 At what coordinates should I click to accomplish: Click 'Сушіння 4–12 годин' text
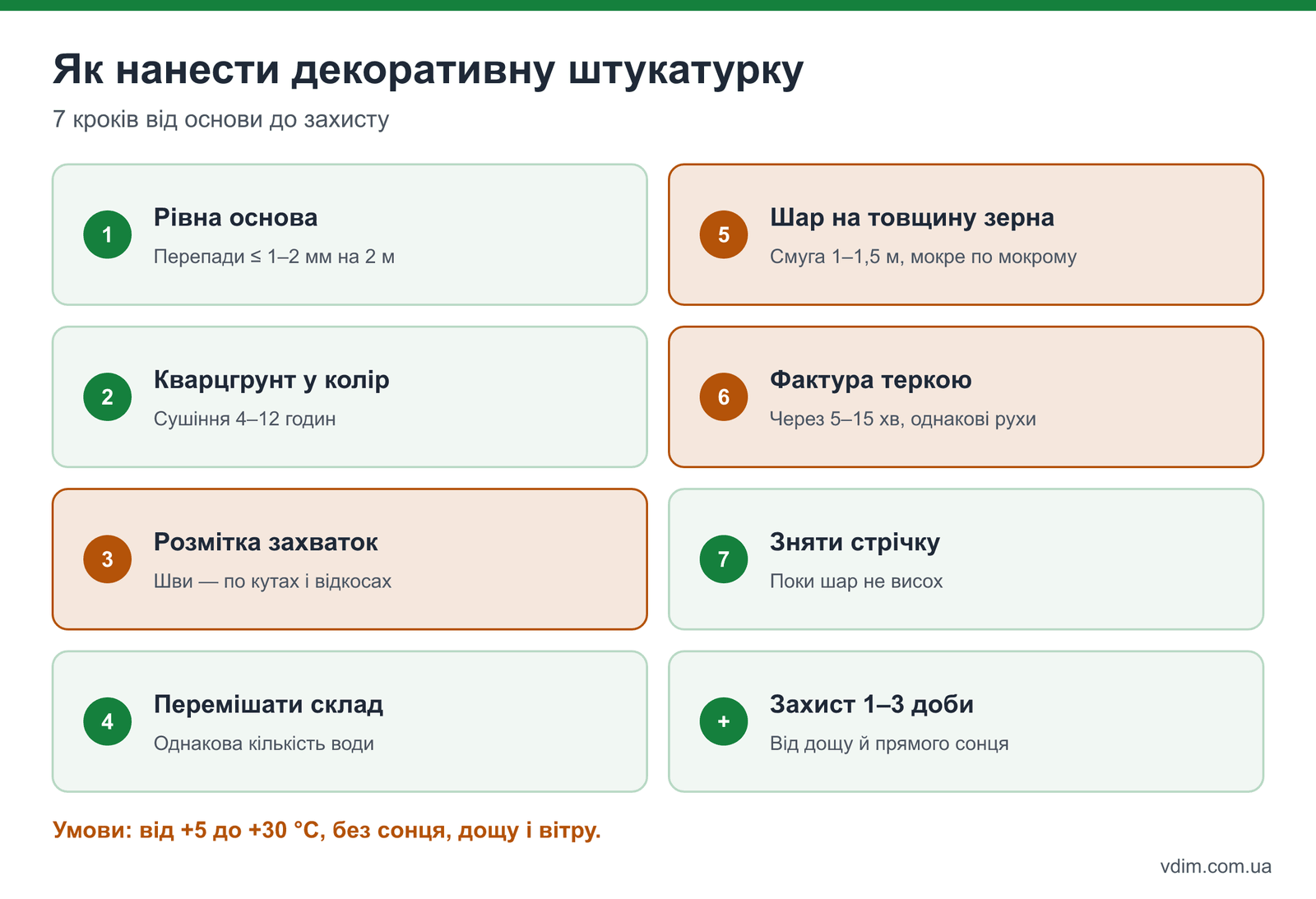pos(244,419)
